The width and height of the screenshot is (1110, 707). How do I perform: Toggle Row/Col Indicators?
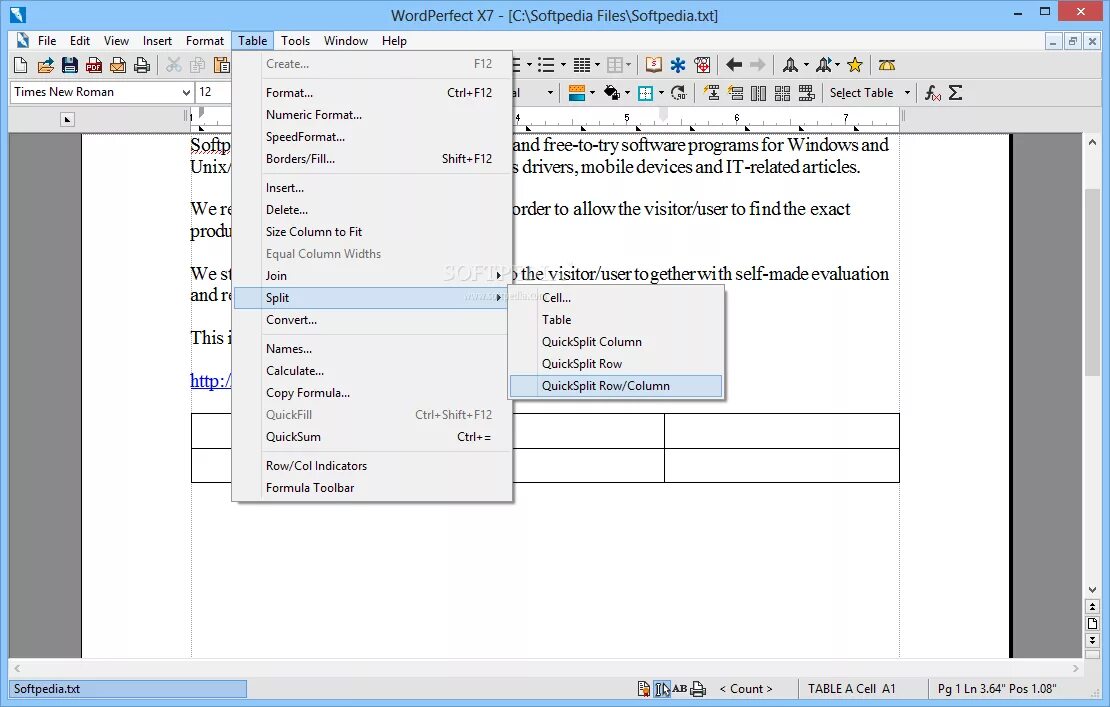click(372, 466)
